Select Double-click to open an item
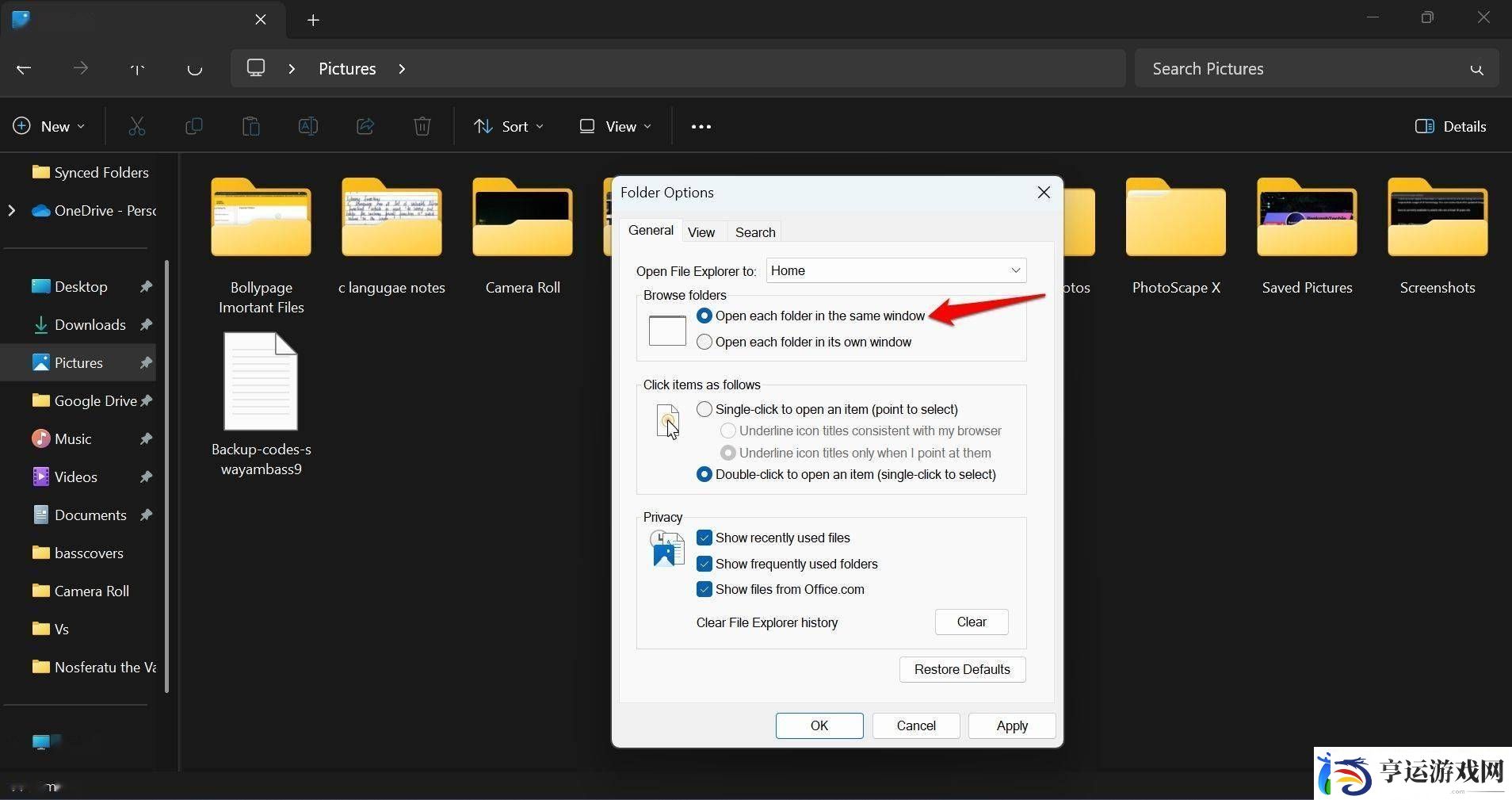 [x=704, y=474]
